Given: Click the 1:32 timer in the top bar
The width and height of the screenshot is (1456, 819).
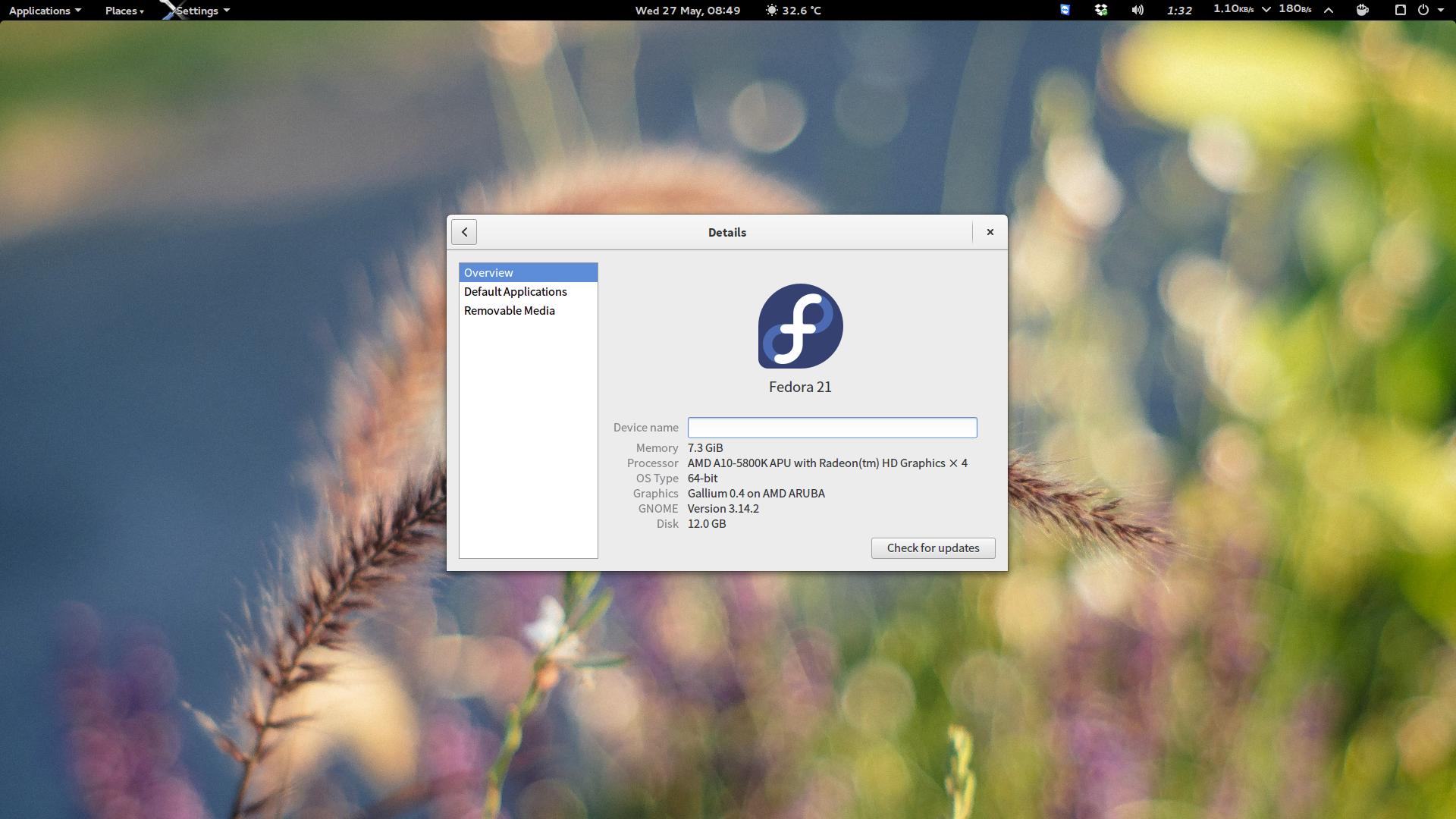Looking at the screenshot, I should 1178,11.
